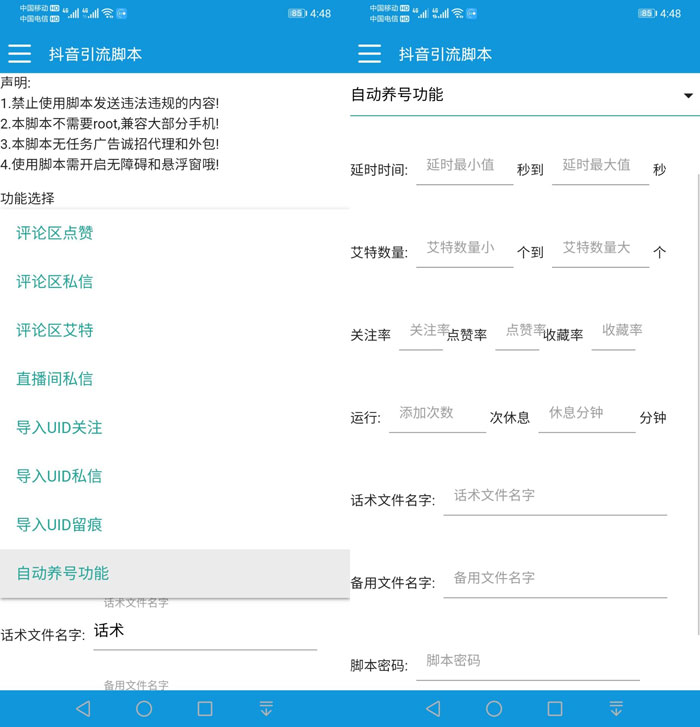700x727 pixels.
Task: Focus right screen 备用文件名字 input field
Action: (555, 580)
